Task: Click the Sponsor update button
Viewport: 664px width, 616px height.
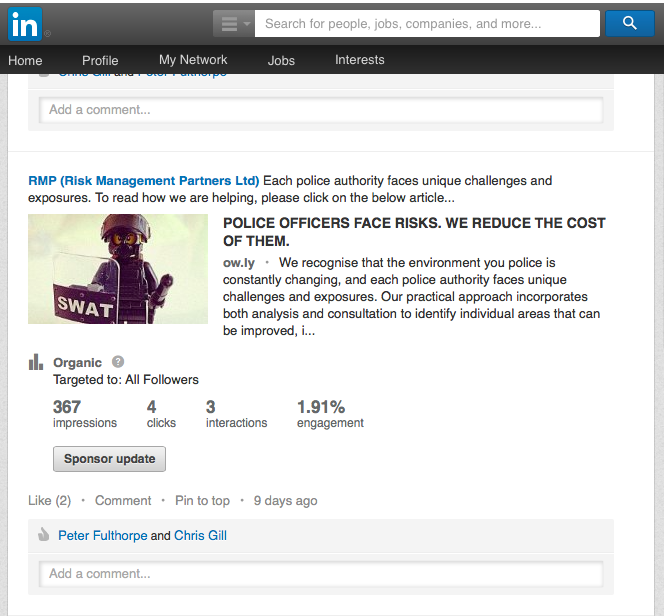Action: click(109, 459)
